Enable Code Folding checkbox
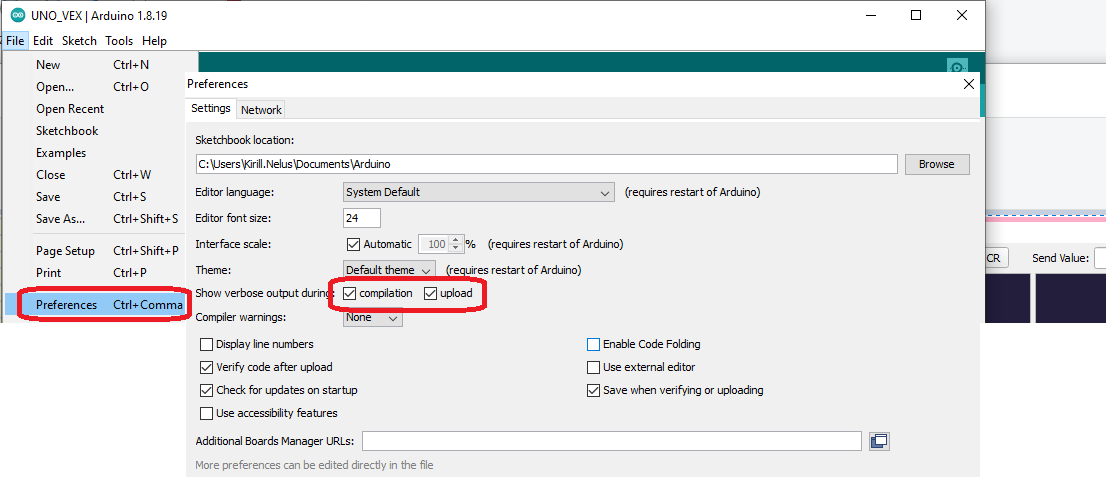 [x=593, y=344]
